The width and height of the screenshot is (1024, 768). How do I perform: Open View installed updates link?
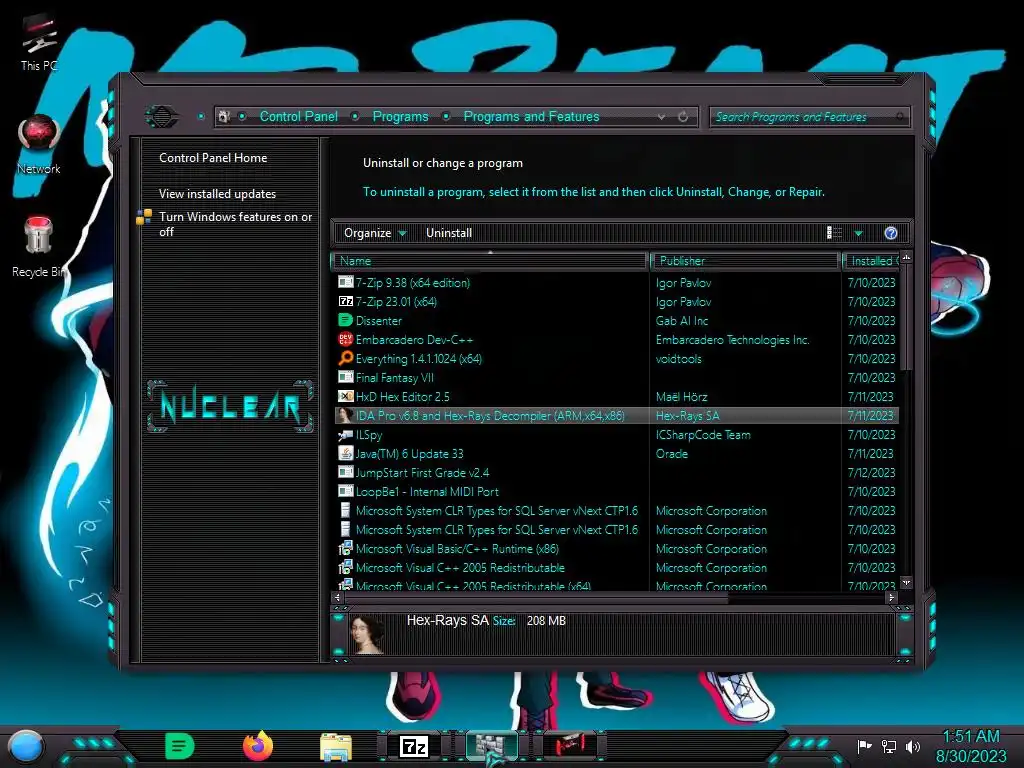click(217, 194)
